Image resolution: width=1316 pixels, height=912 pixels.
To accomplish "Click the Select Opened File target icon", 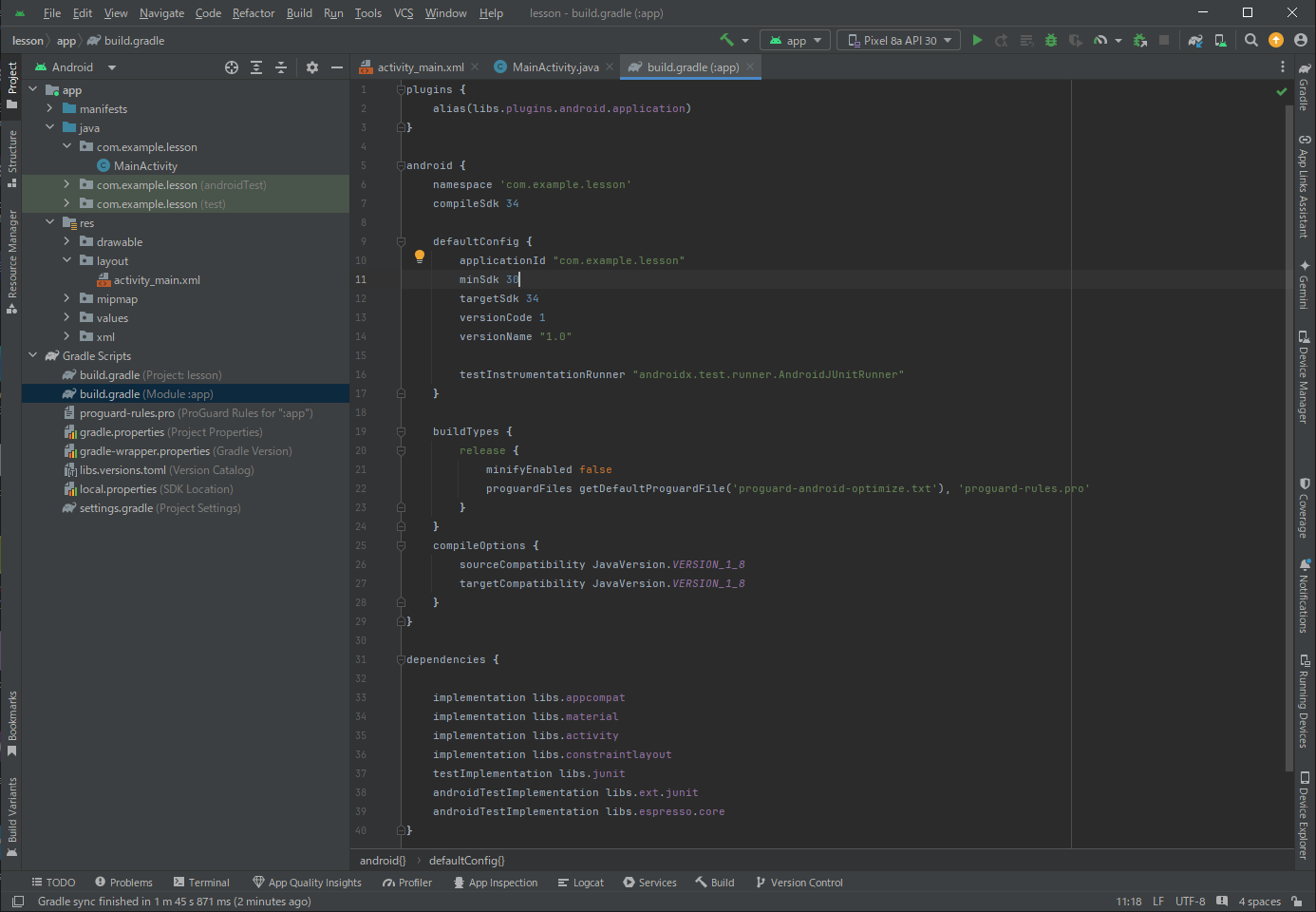I will [x=232, y=67].
